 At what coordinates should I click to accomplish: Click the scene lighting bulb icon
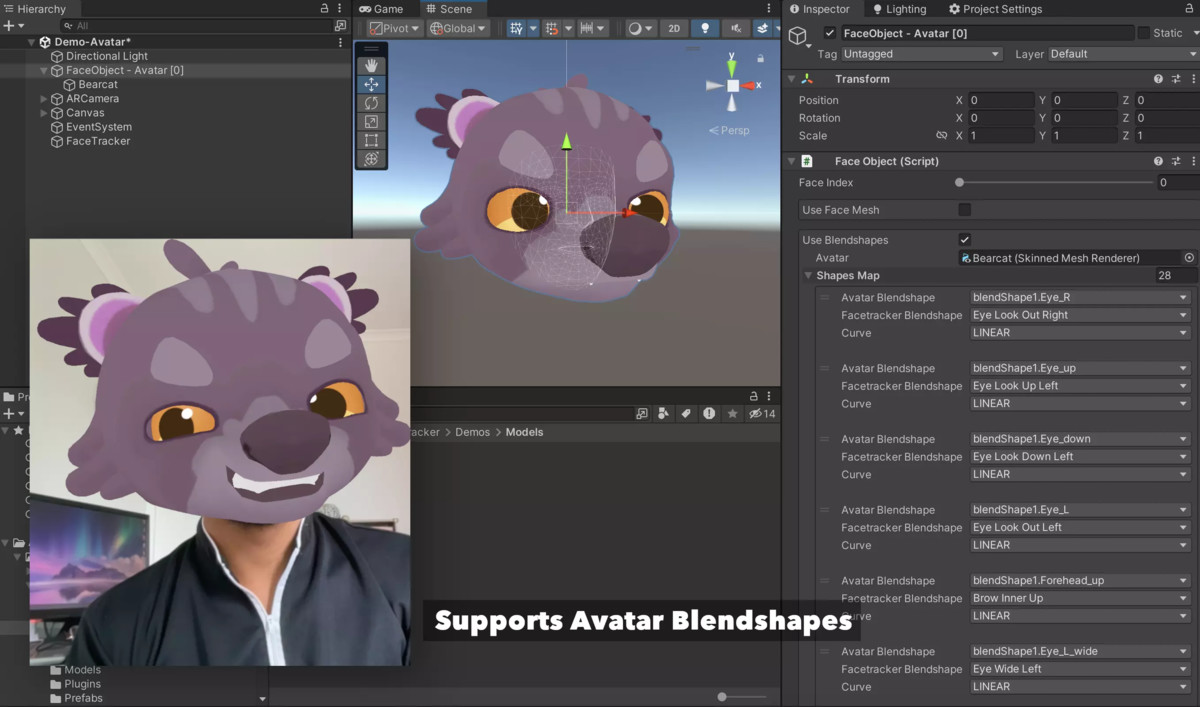point(706,29)
